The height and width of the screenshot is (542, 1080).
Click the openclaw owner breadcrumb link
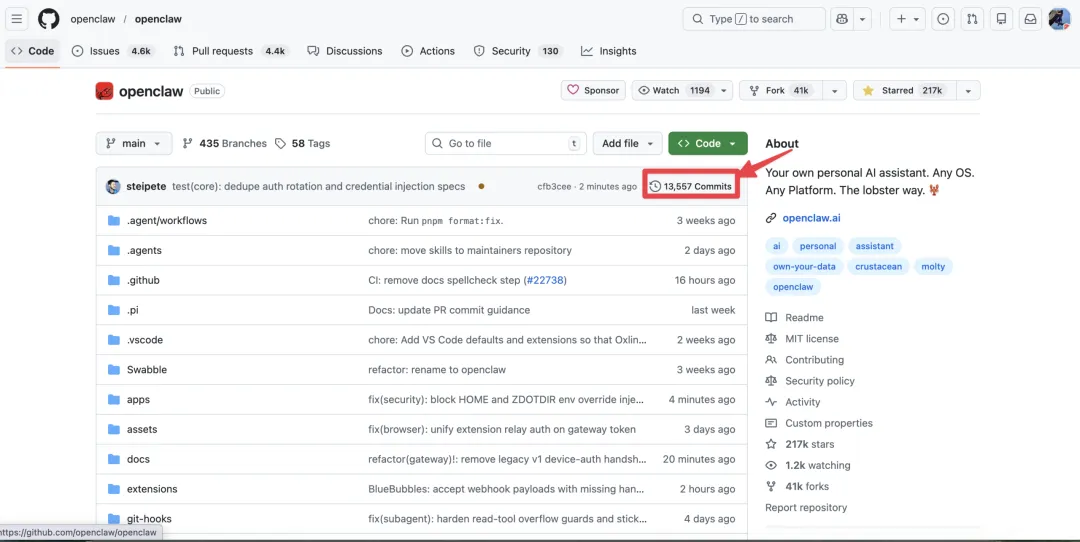[x=92, y=19]
